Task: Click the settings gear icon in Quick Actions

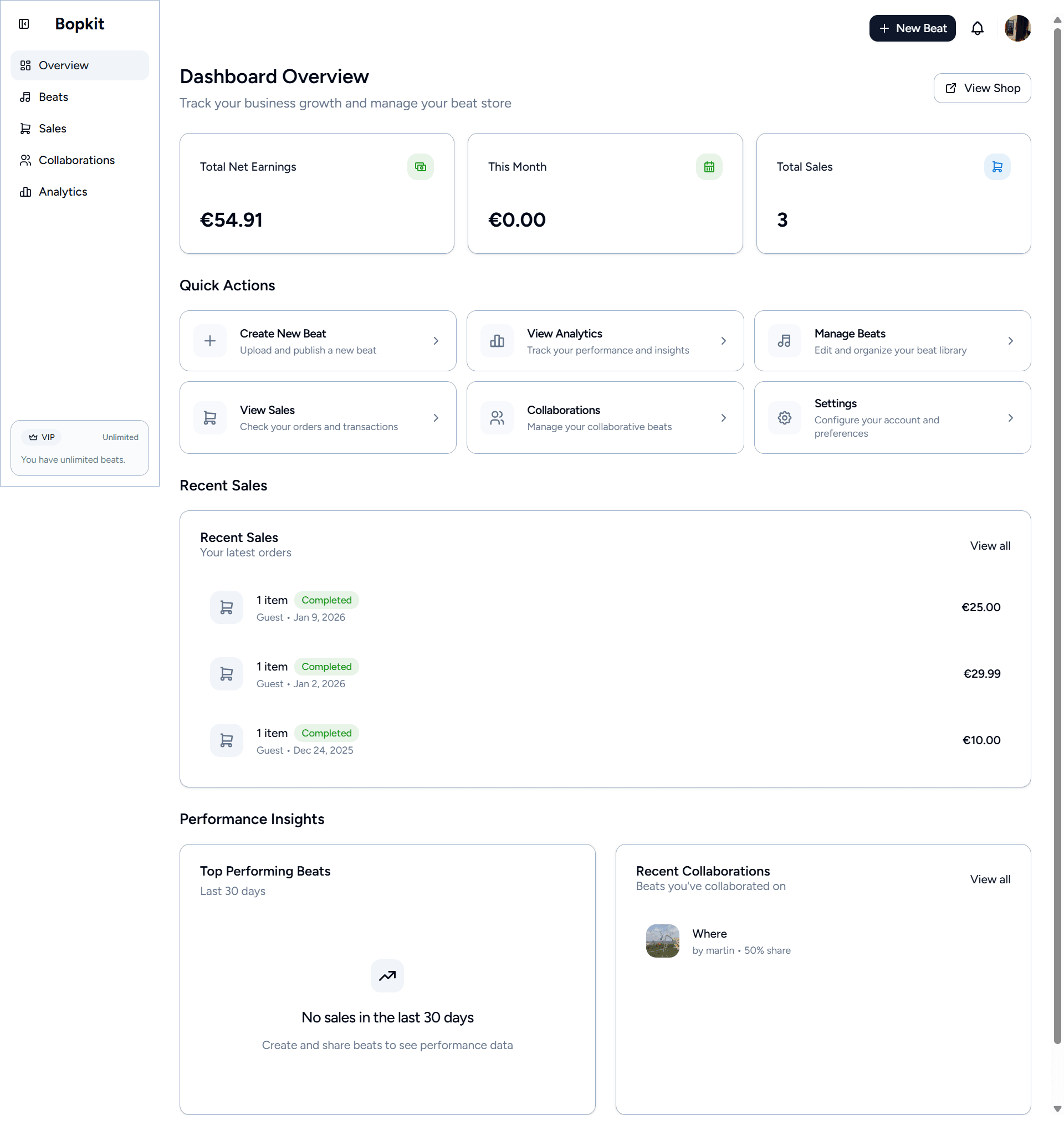Action: click(x=784, y=417)
